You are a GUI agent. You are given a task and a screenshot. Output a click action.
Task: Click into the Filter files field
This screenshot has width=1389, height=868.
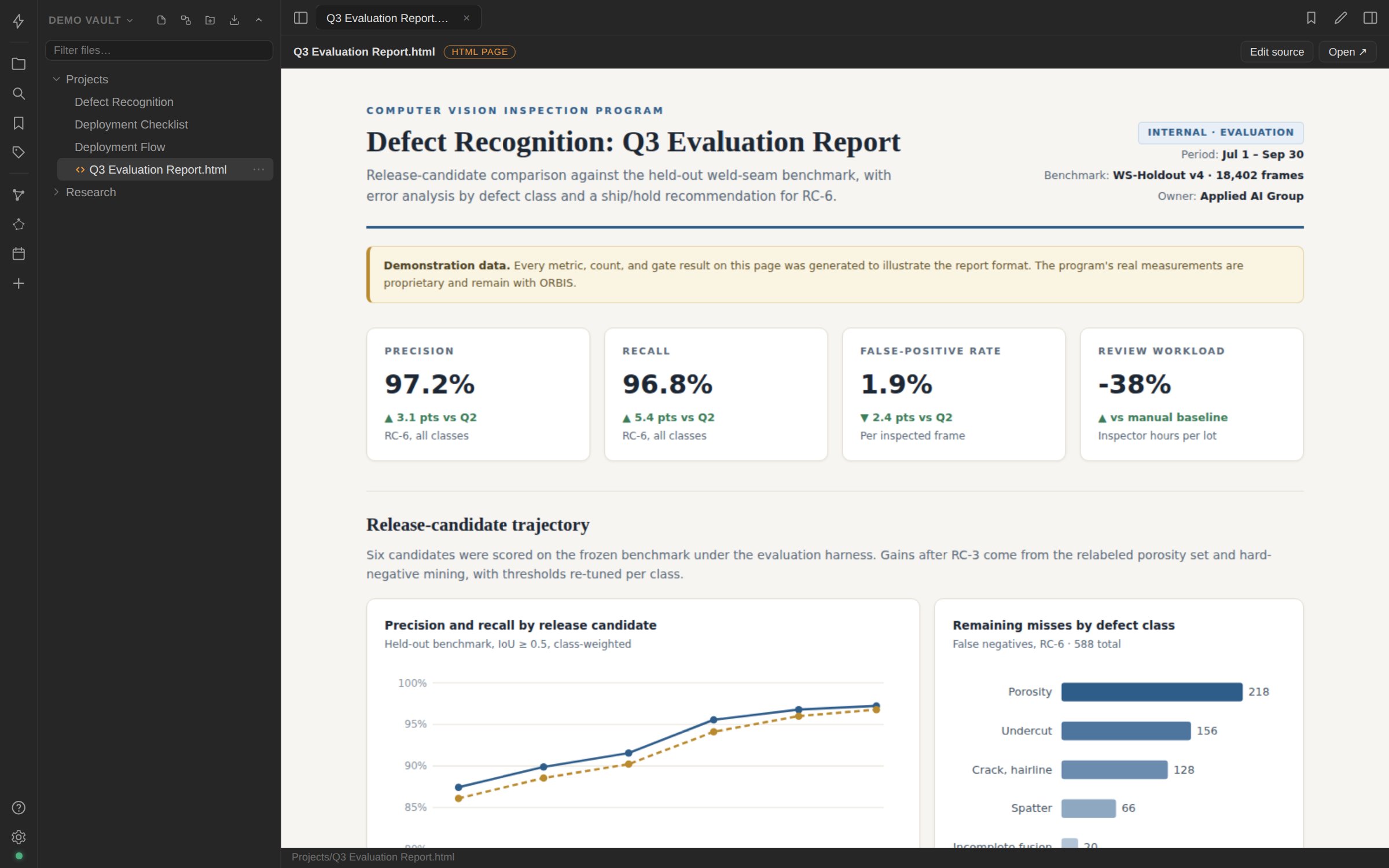click(159, 50)
